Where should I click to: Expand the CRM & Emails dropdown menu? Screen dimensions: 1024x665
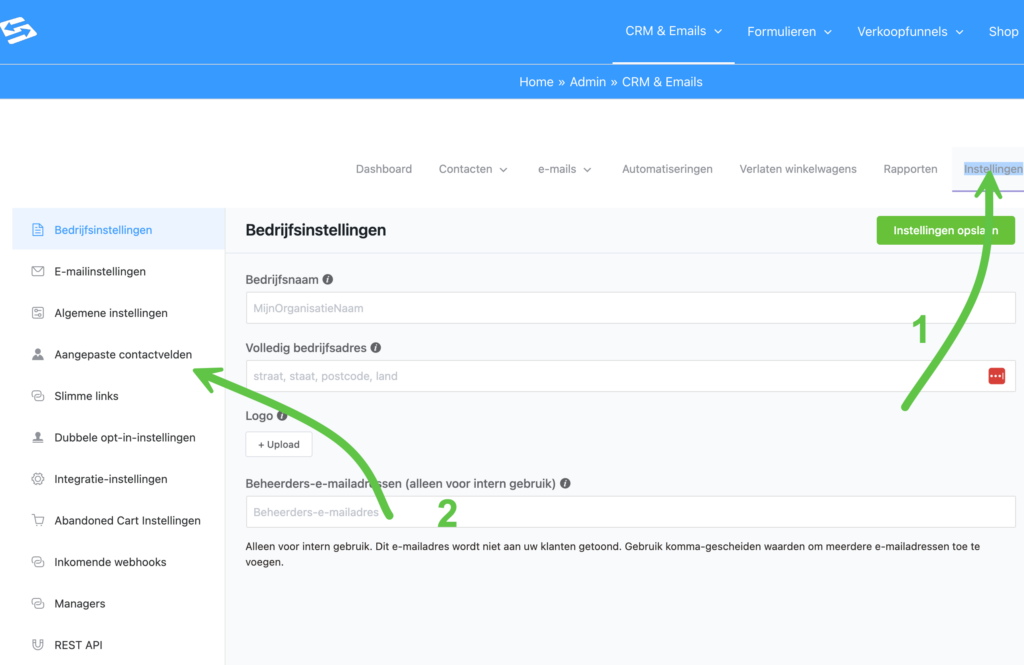(673, 31)
